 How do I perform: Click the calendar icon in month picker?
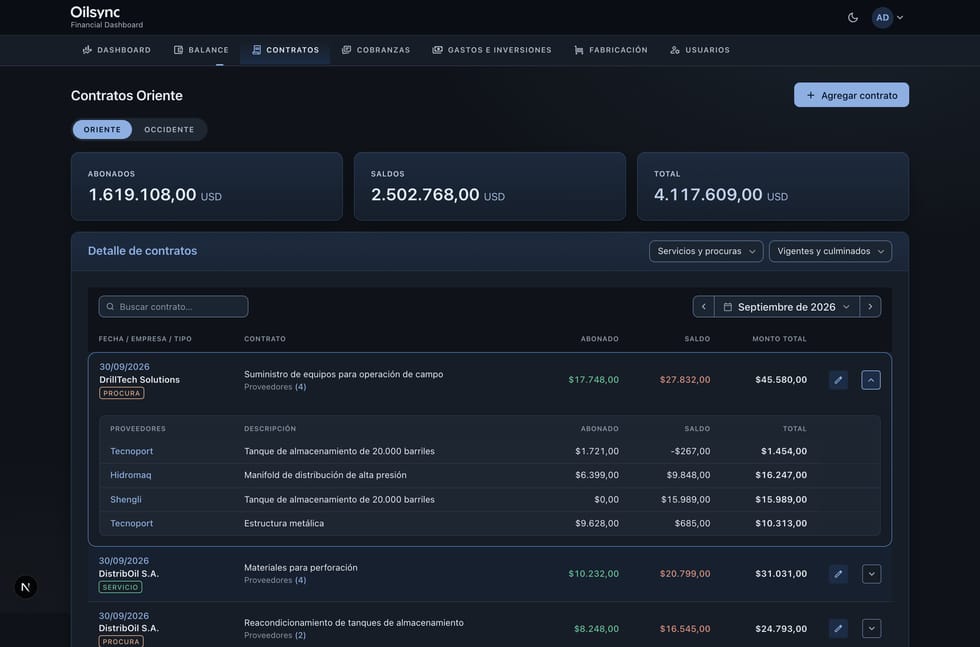pyautogui.click(x=728, y=307)
